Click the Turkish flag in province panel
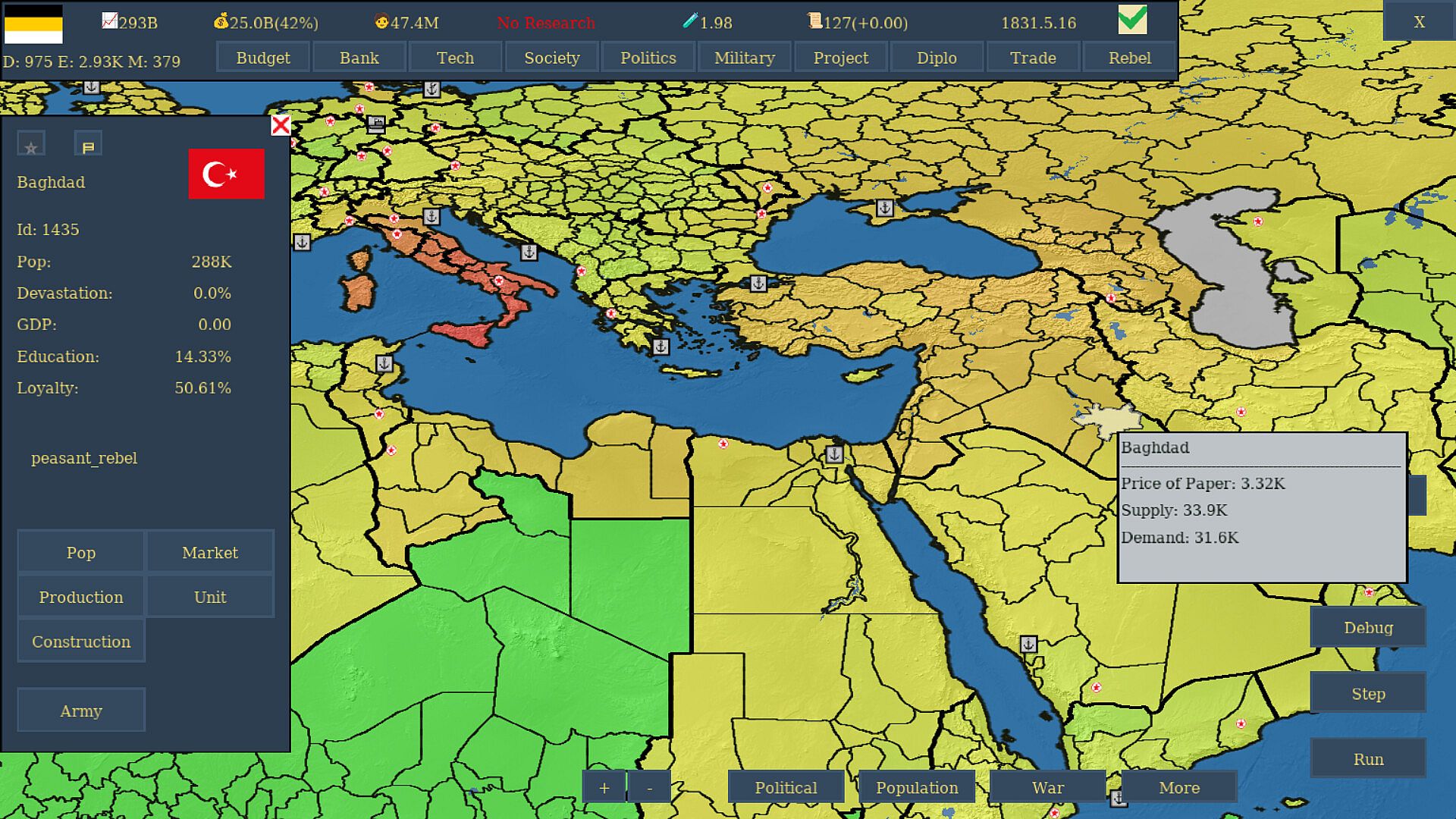1456x819 pixels. click(226, 174)
